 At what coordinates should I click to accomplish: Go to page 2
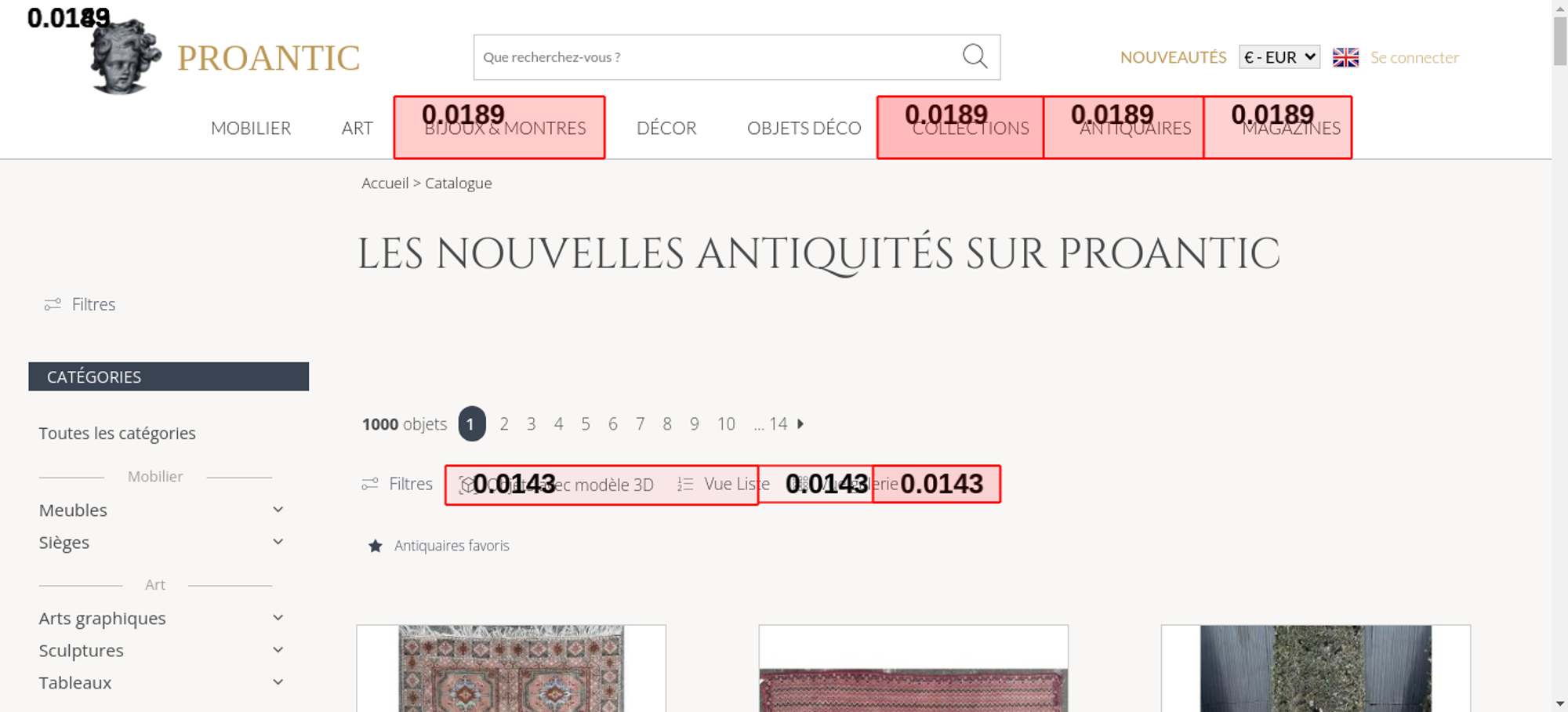click(x=504, y=423)
